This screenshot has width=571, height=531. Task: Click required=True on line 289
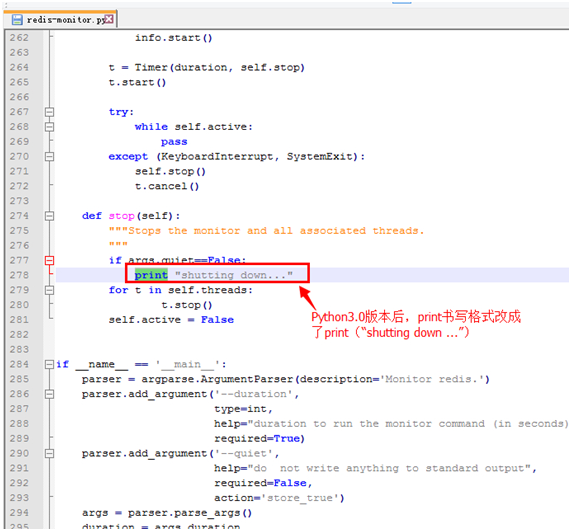pyautogui.click(x=257, y=438)
